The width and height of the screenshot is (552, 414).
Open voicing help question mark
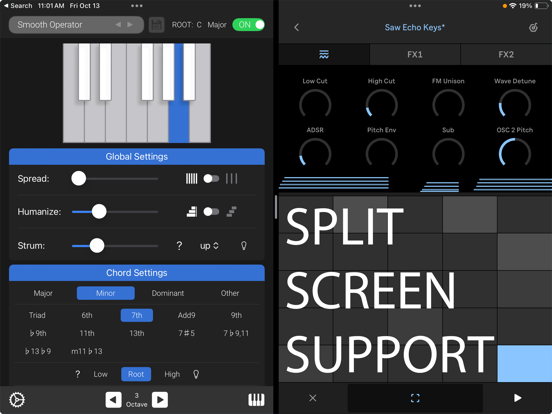pyautogui.click(x=77, y=374)
